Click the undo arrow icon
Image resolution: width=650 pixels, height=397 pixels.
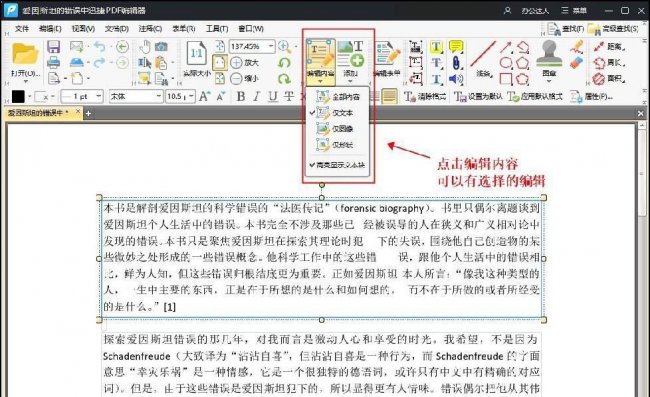point(99,46)
